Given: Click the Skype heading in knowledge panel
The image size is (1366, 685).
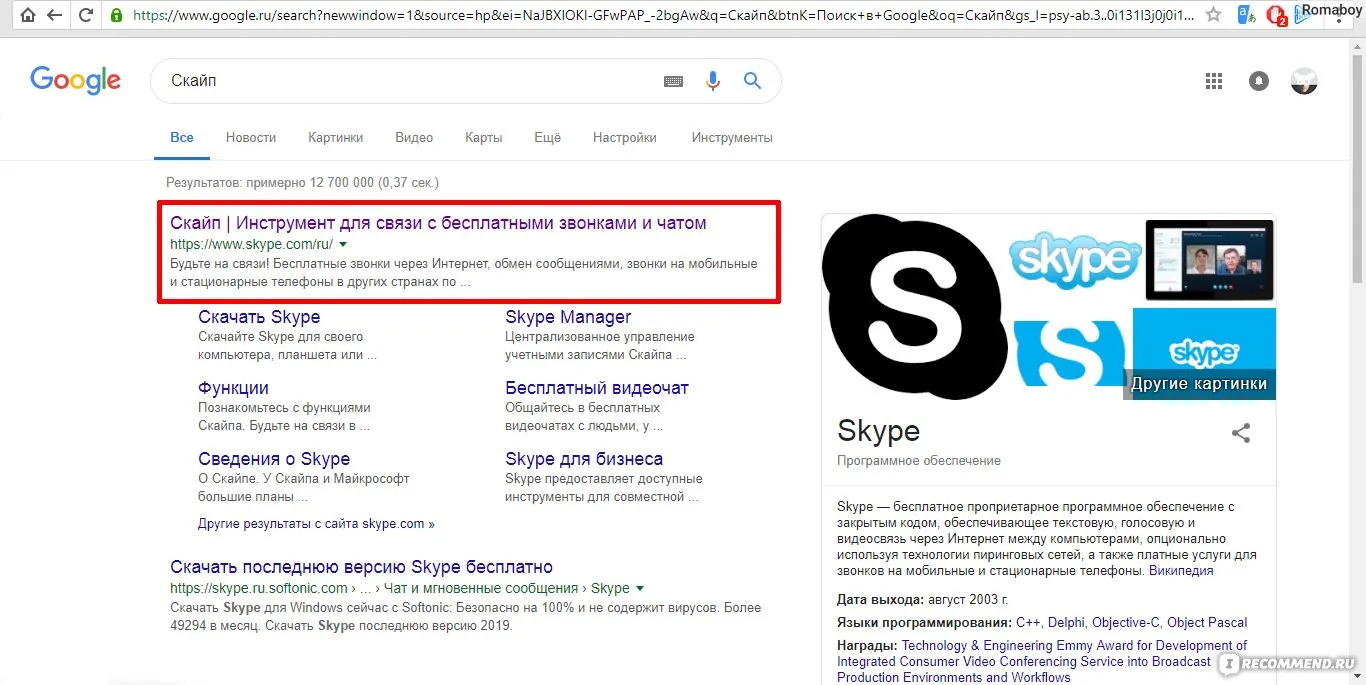Looking at the screenshot, I should click(x=878, y=430).
